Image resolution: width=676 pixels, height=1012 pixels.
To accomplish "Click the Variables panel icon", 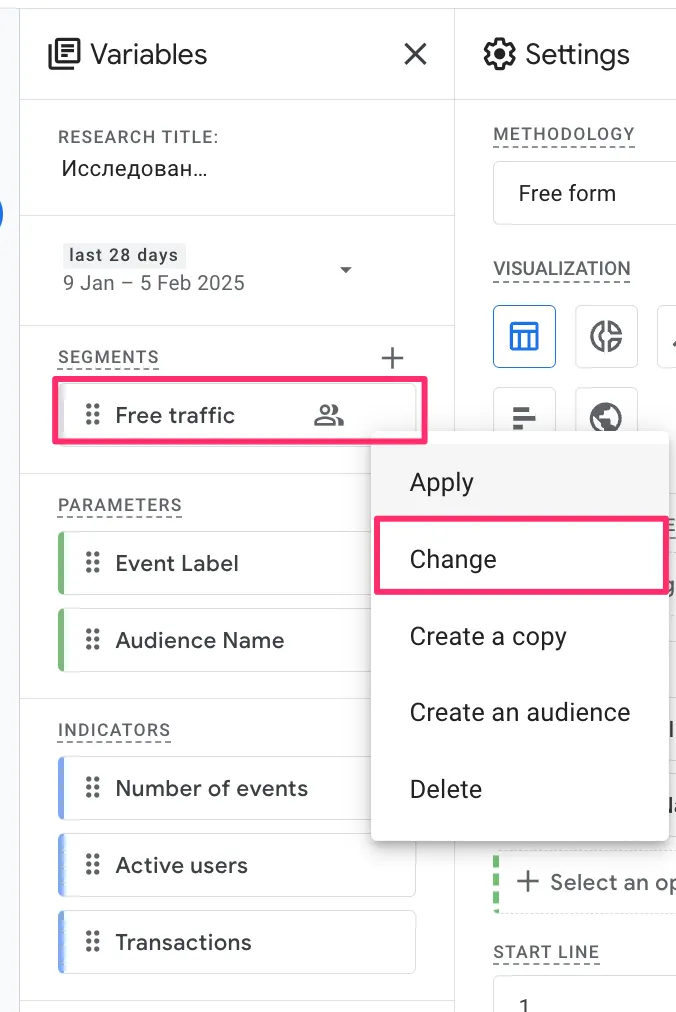I will (65, 54).
